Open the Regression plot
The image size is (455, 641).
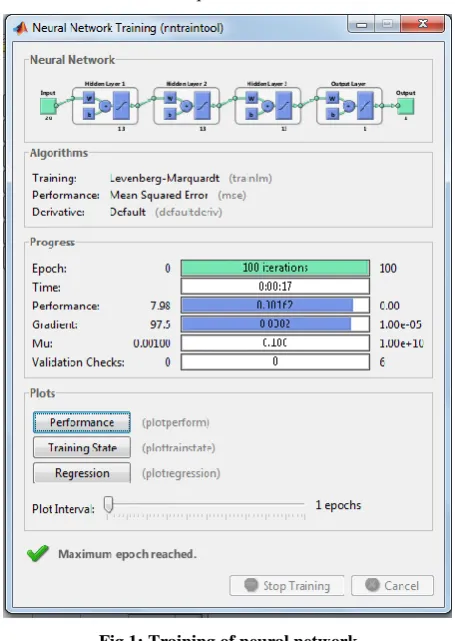click(82, 473)
